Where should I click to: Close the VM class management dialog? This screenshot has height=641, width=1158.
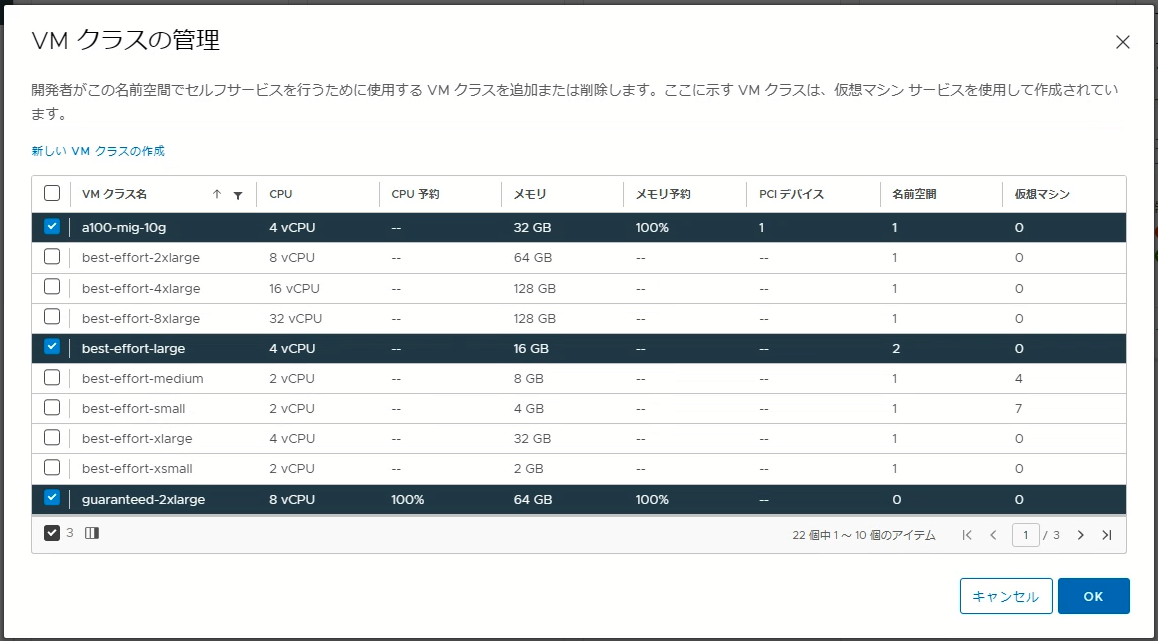(x=1123, y=42)
